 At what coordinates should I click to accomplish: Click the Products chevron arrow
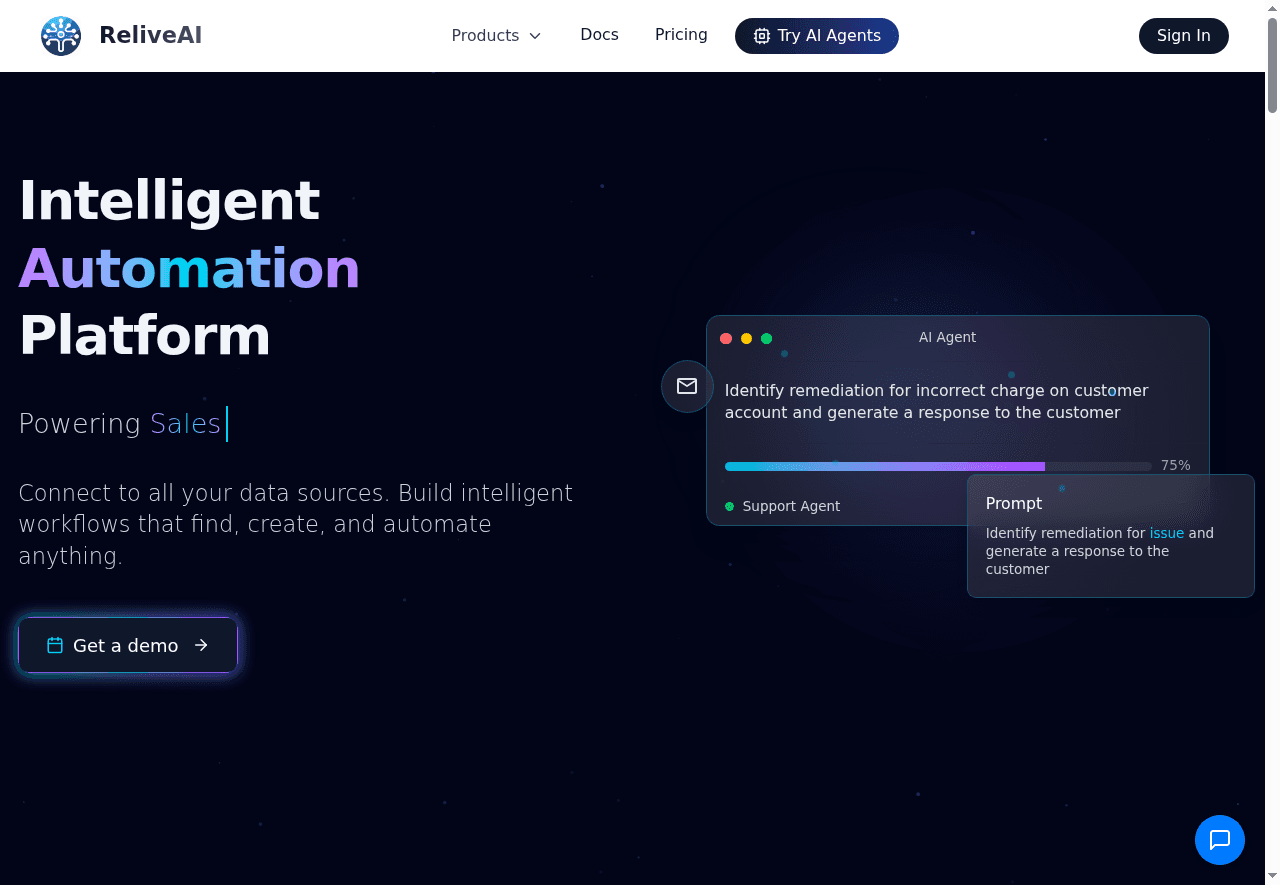click(x=535, y=36)
